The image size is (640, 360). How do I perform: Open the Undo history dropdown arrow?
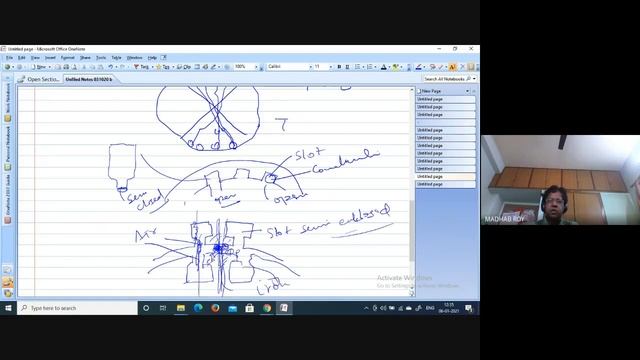(x=116, y=67)
